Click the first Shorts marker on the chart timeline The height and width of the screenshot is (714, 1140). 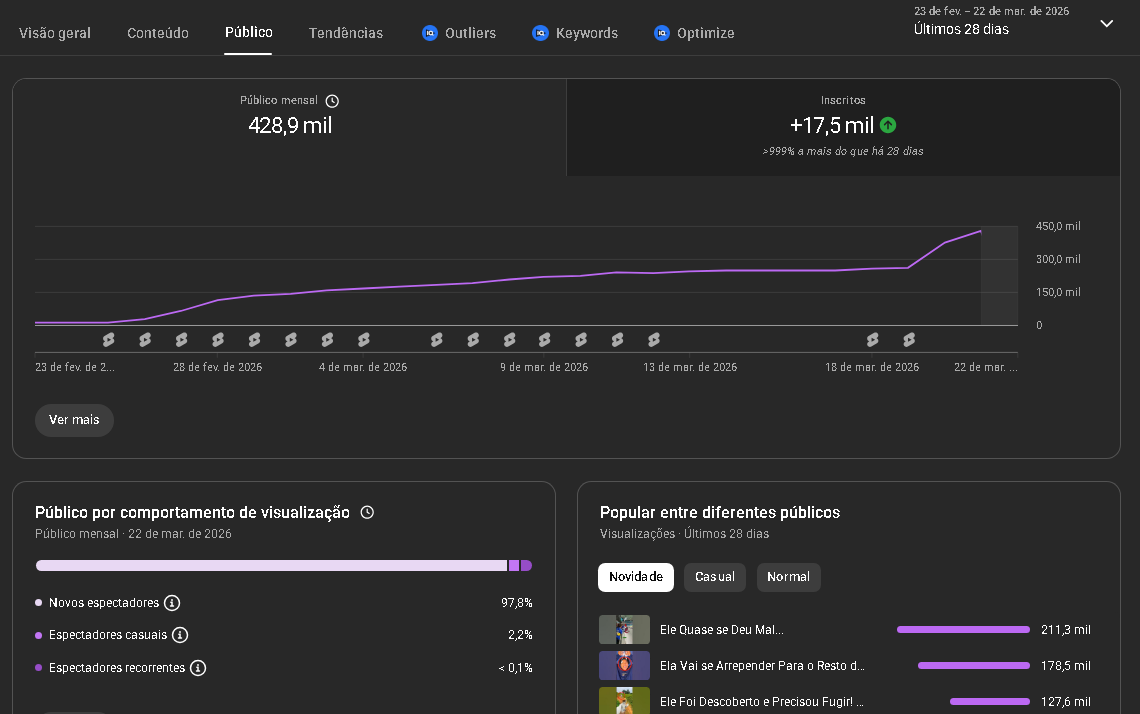click(x=109, y=340)
